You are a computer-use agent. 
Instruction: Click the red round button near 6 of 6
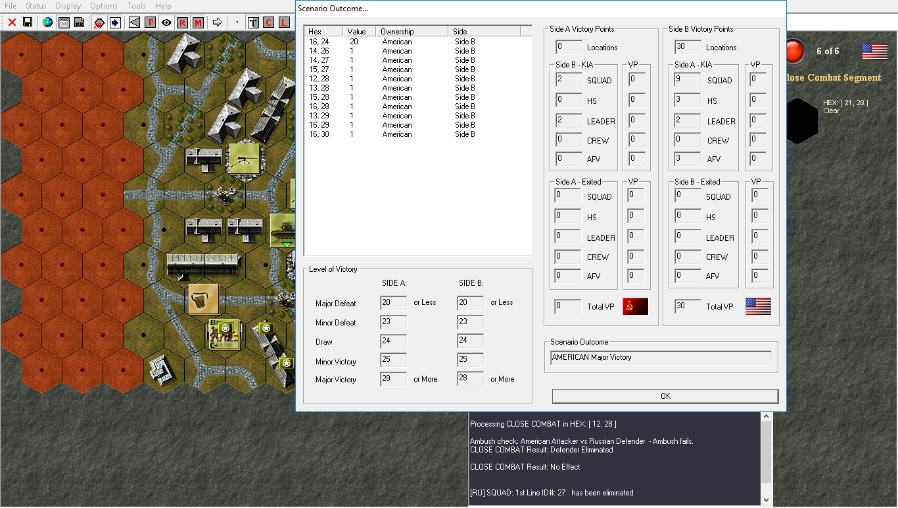point(795,51)
